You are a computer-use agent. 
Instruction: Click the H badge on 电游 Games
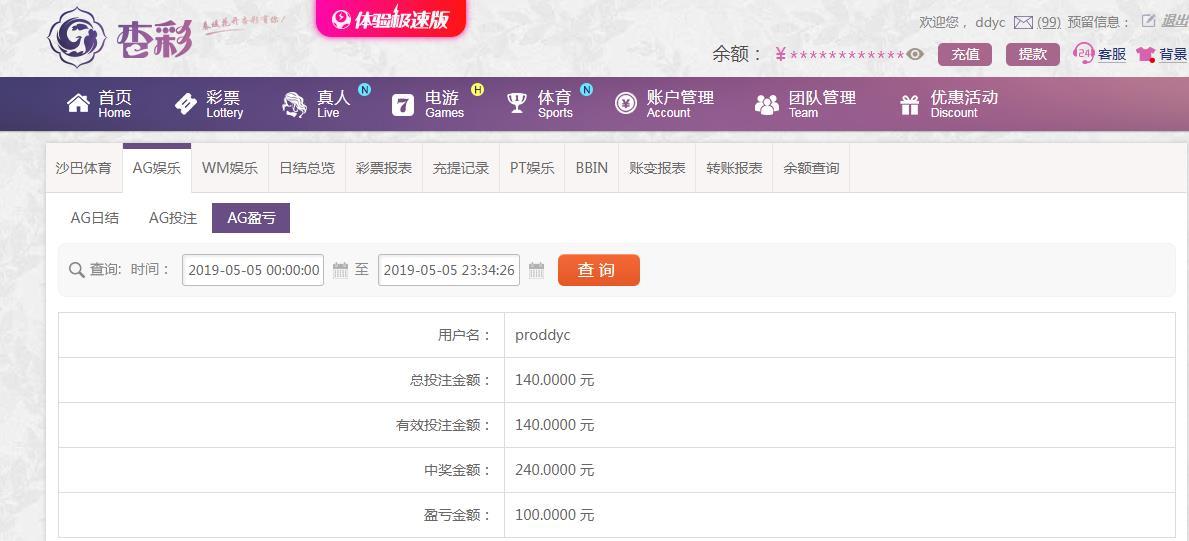[477, 90]
